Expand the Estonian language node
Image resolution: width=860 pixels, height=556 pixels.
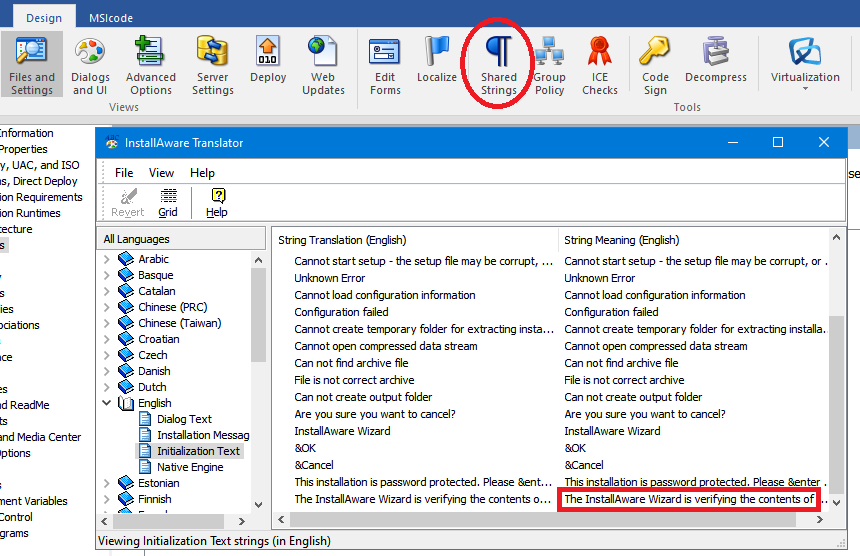pyautogui.click(x=107, y=483)
